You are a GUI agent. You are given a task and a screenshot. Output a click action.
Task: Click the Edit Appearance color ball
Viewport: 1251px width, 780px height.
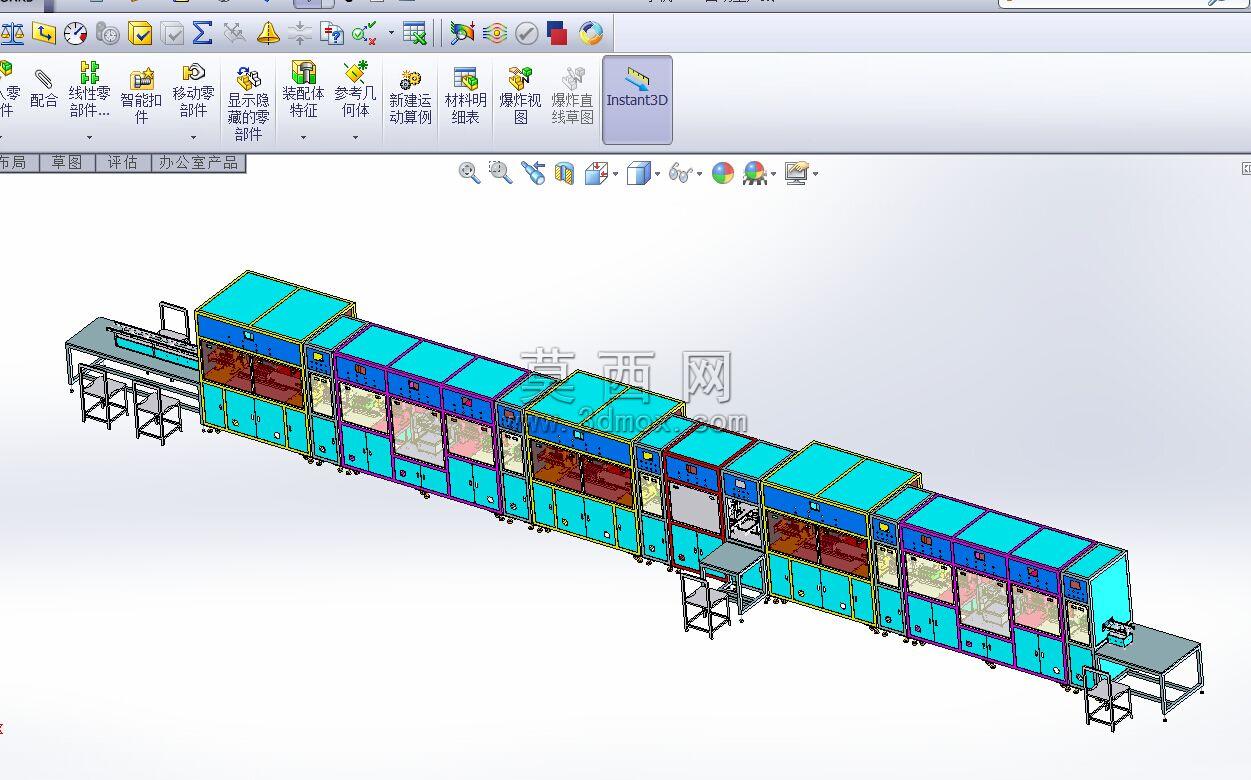(x=723, y=174)
